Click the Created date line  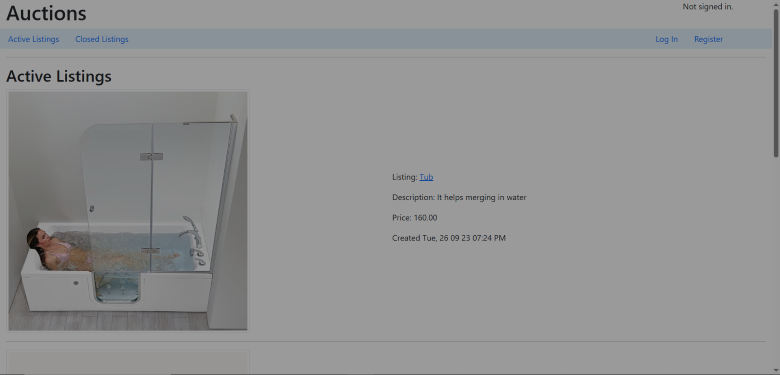point(449,238)
